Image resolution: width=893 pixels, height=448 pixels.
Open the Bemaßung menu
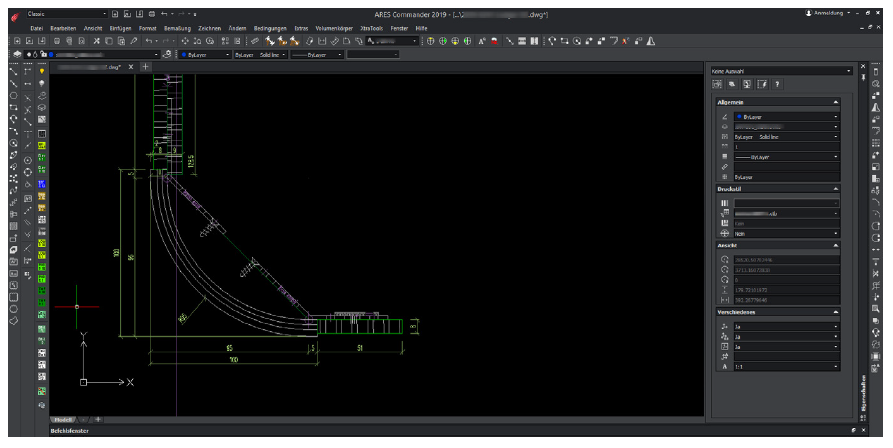pos(177,28)
